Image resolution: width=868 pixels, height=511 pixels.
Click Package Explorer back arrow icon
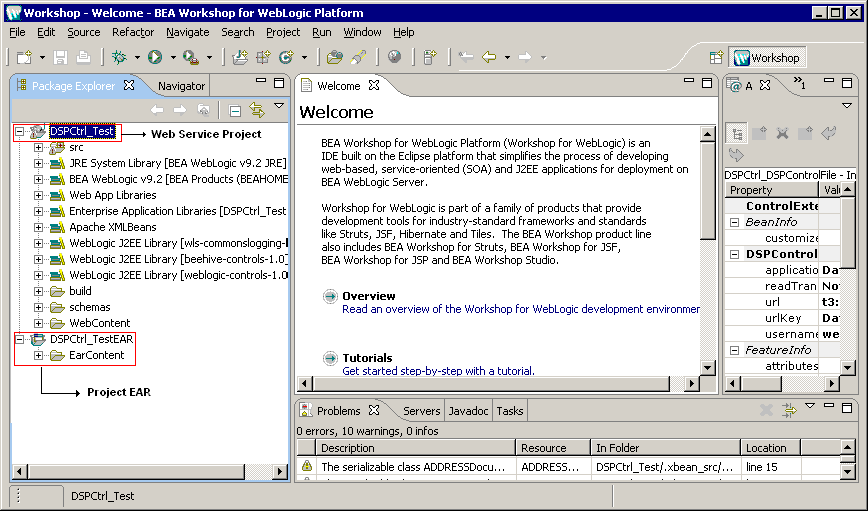(157, 110)
